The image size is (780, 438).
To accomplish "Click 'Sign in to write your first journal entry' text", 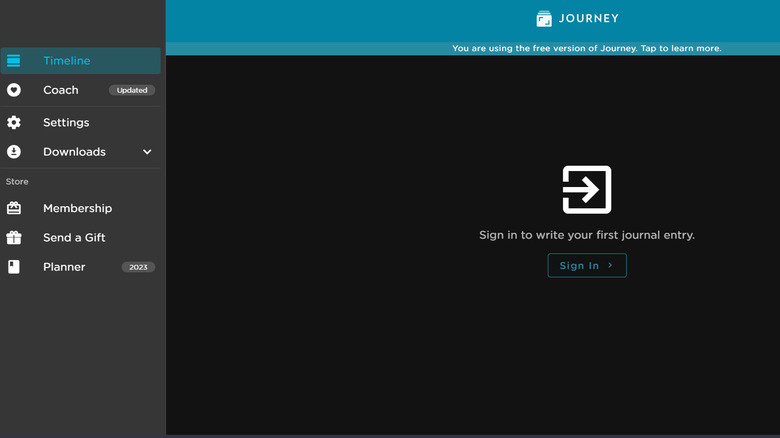I will click(587, 235).
